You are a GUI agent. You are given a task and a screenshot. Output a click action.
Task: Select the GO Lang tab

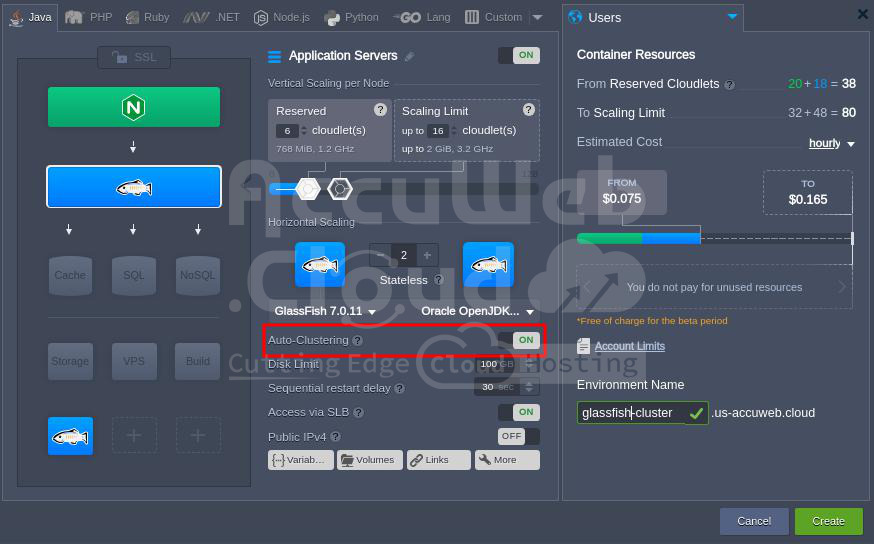click(422, 17)
